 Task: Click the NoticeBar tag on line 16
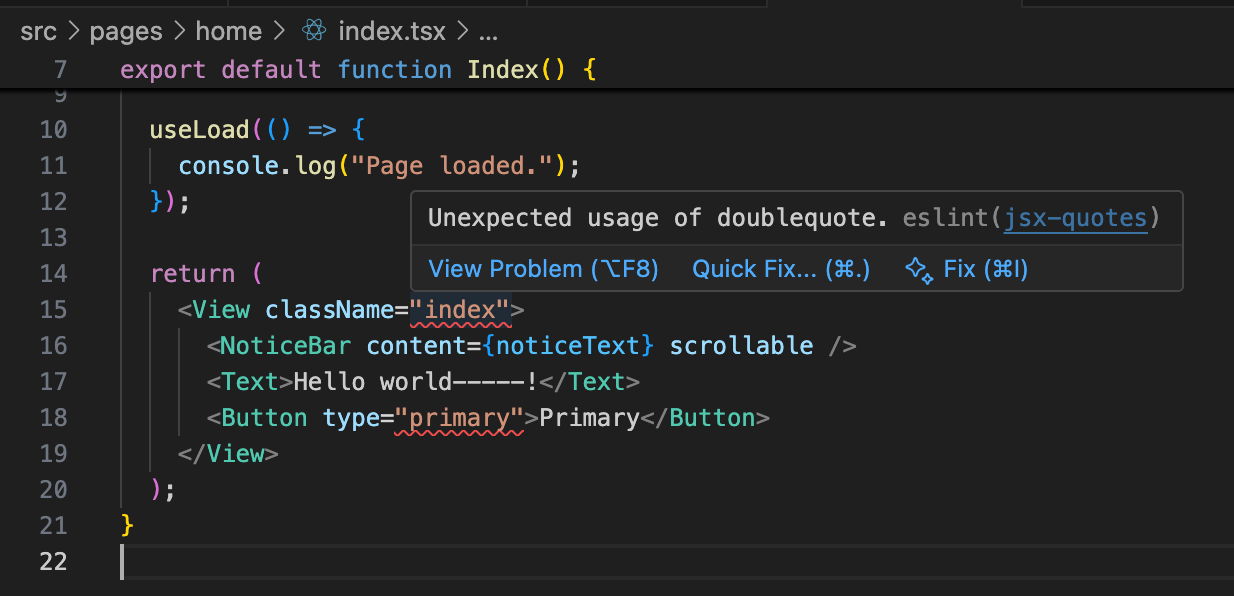pyautogui.click(x=285, y=345)
